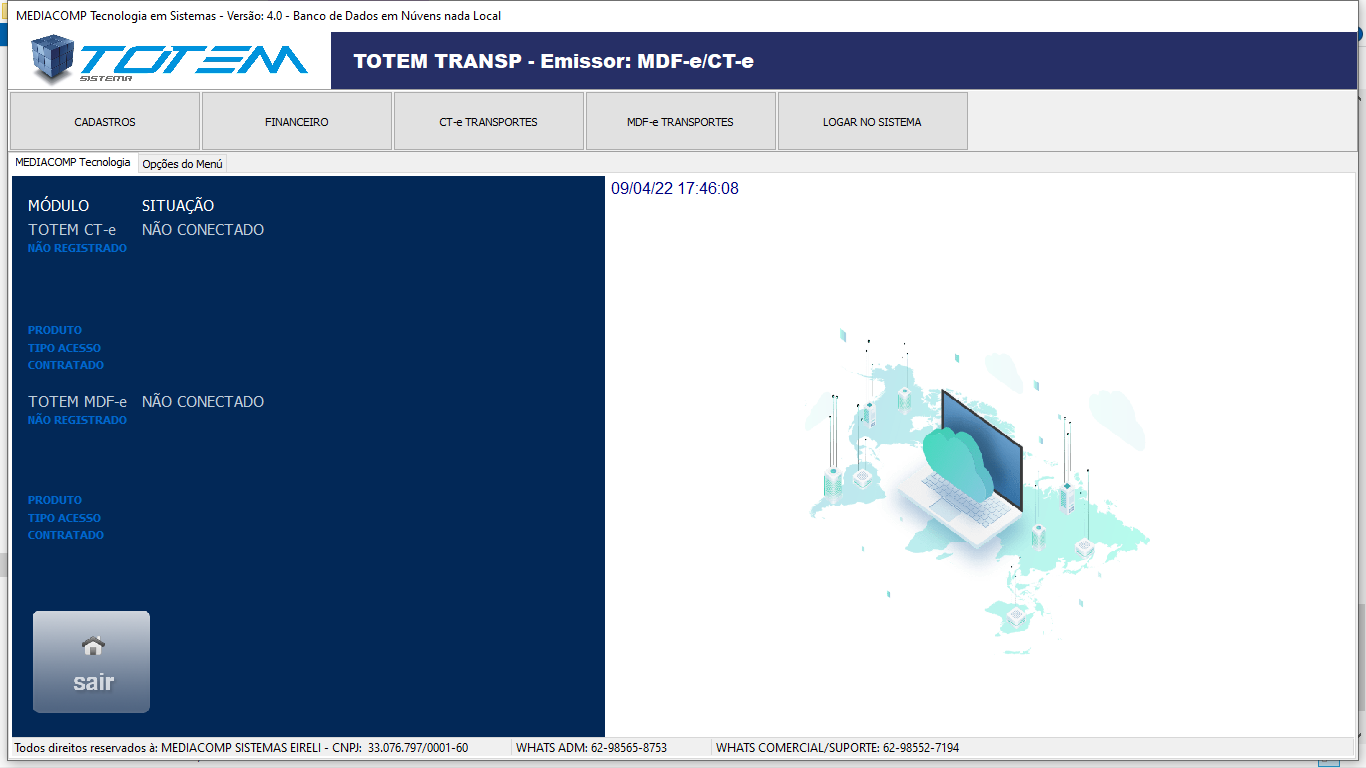
Task: Click NÃO REGISTRADO under TOTEM MDF-e
Action: [77, 420]
